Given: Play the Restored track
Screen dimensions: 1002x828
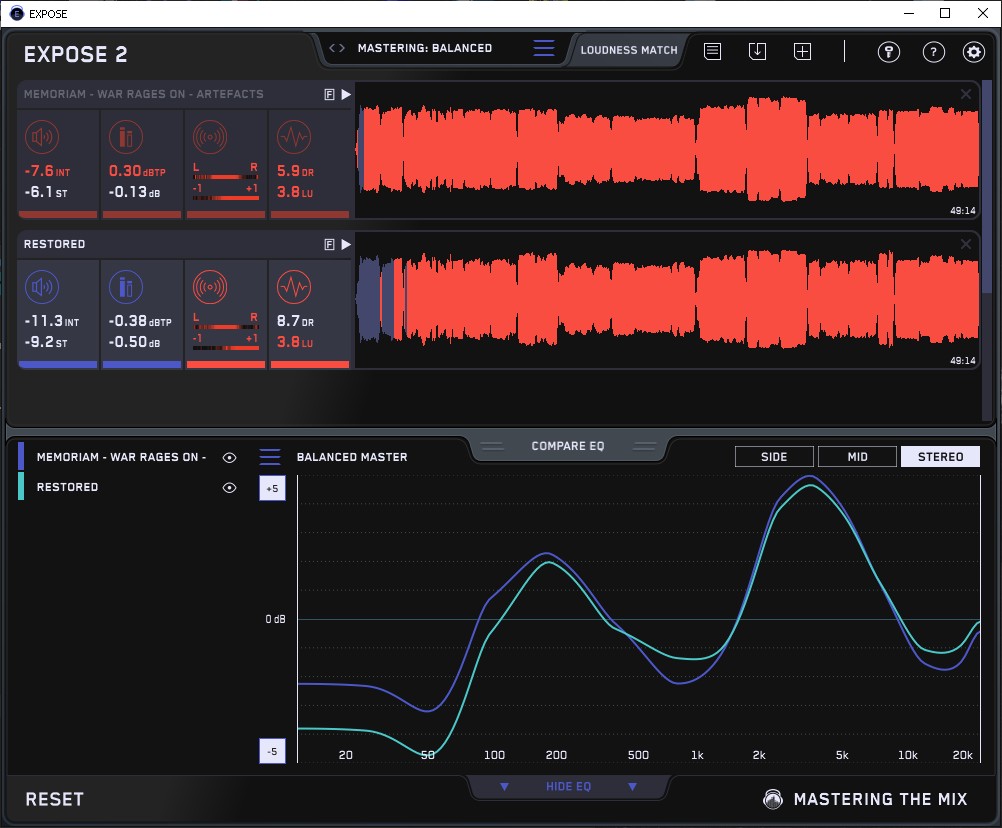Looking at the screenshot, I should (346, 244).
